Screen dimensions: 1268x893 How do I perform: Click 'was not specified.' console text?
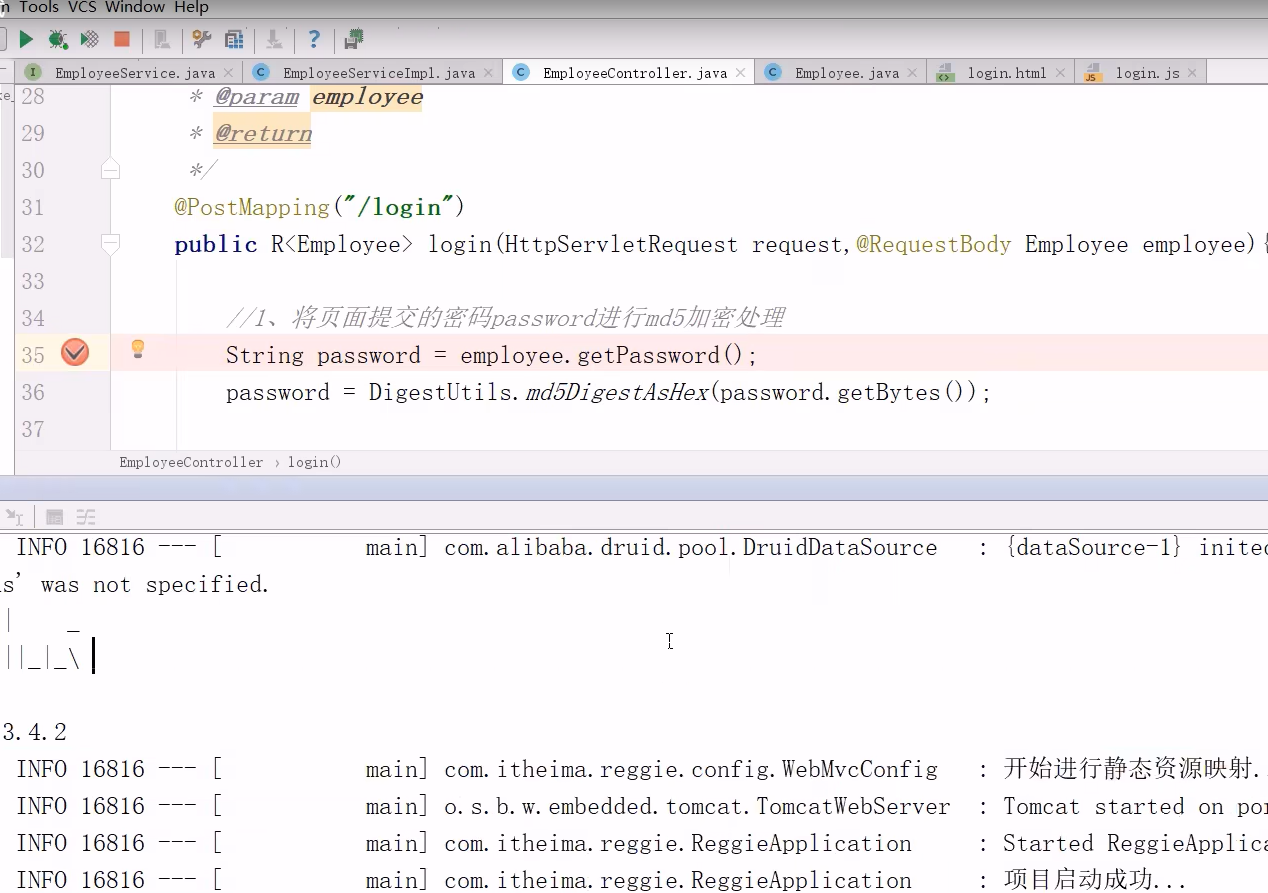[155, 584]
